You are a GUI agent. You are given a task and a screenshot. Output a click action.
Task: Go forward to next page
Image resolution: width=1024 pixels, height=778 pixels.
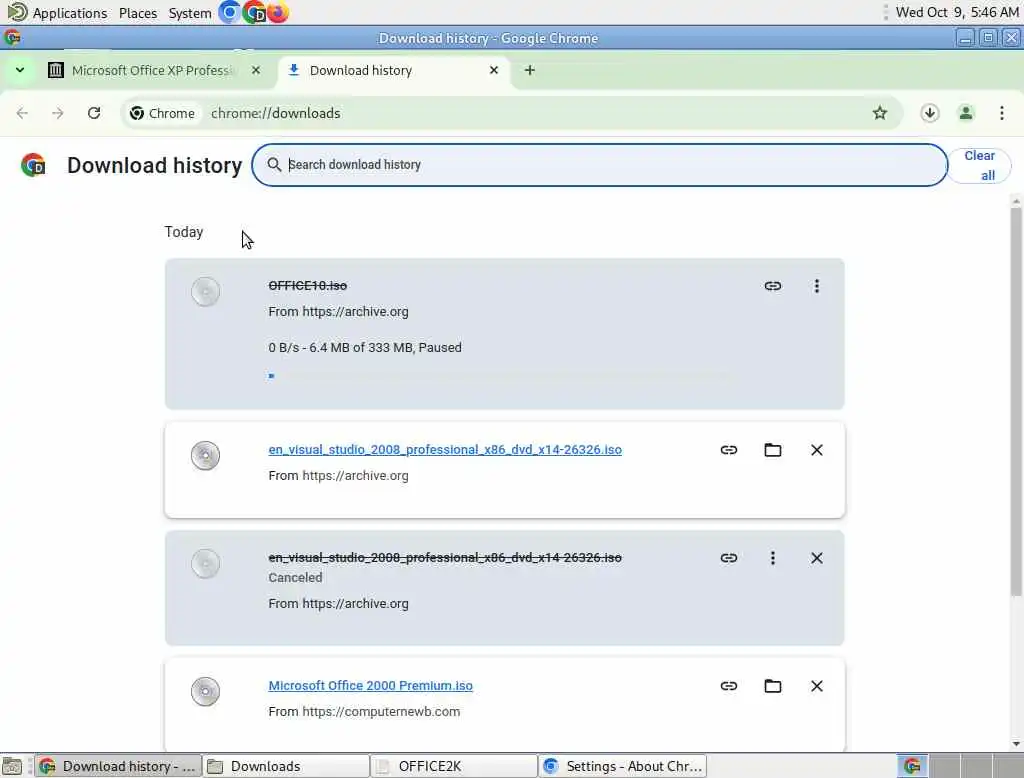point(58,113)
